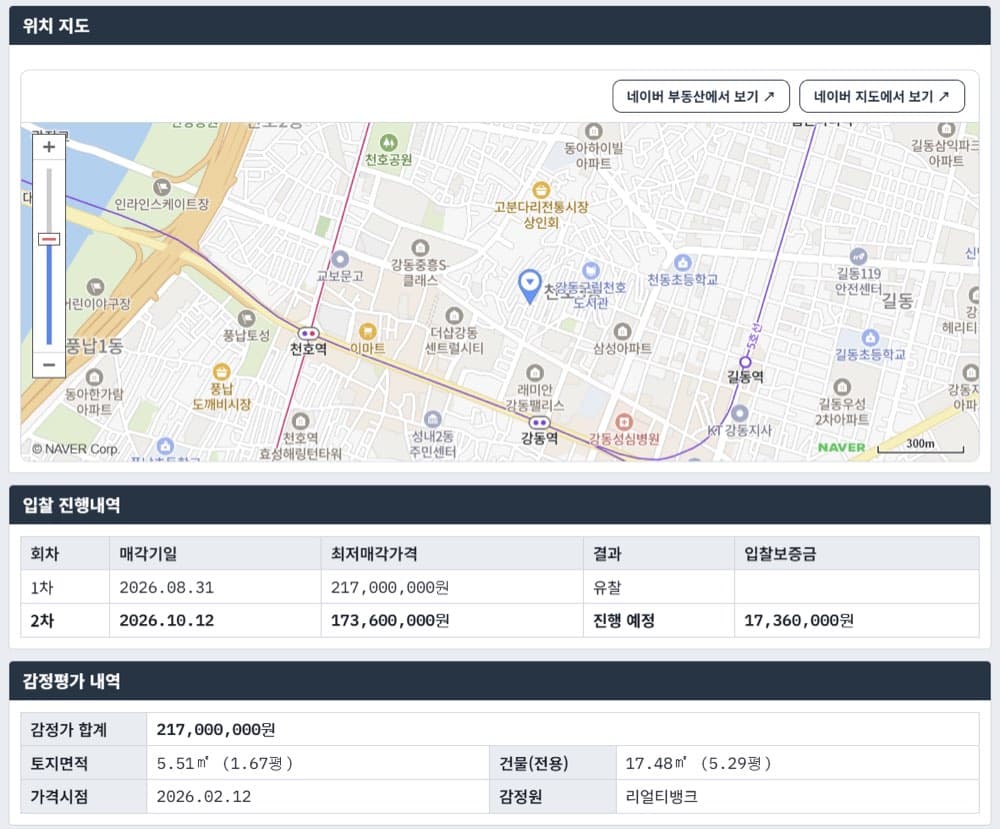
Task: Click building area 17.48㎡ (5.29평)
Action: (x=698, y=763)
